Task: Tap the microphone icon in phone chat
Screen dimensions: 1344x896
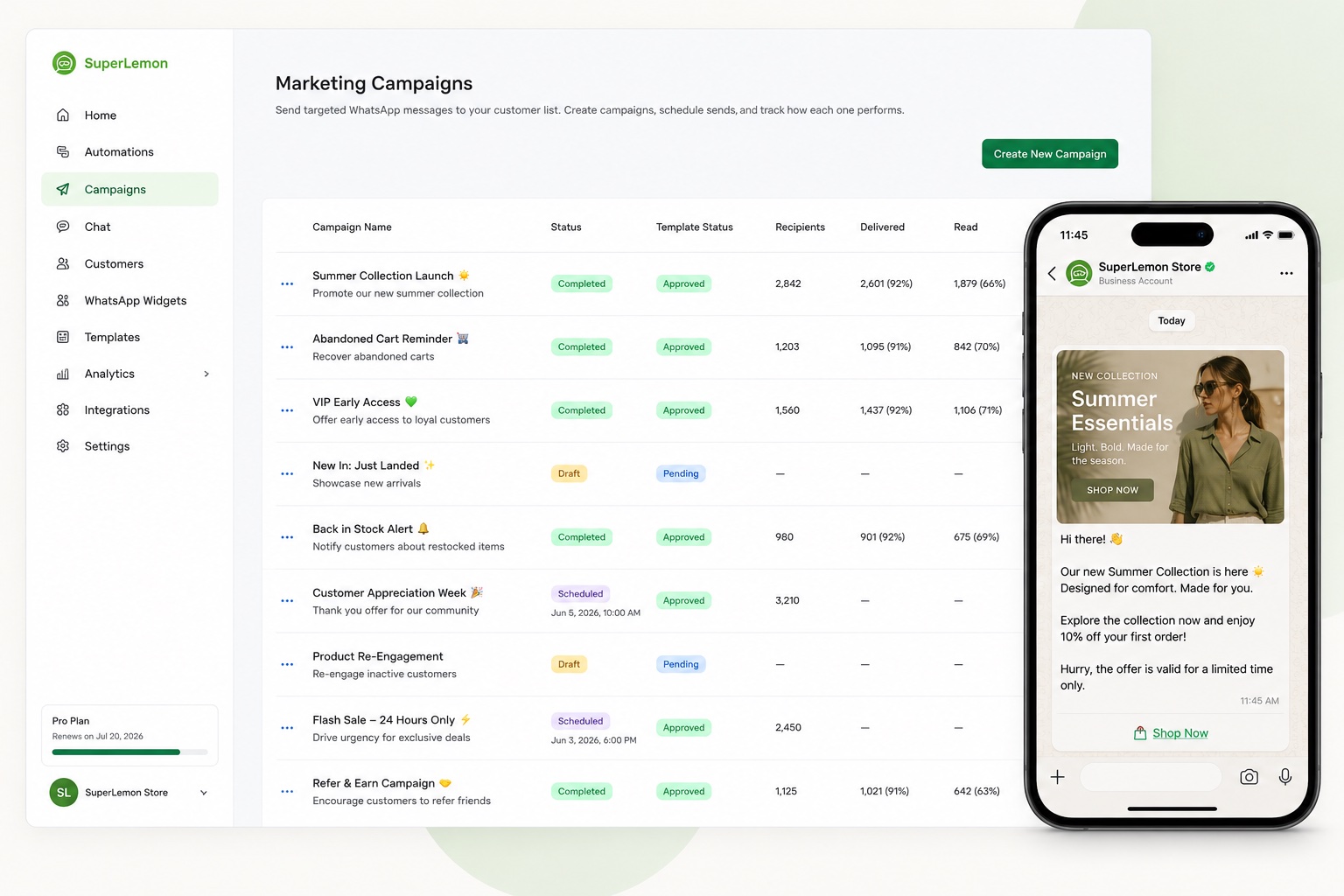Action: pos(1284,777)
